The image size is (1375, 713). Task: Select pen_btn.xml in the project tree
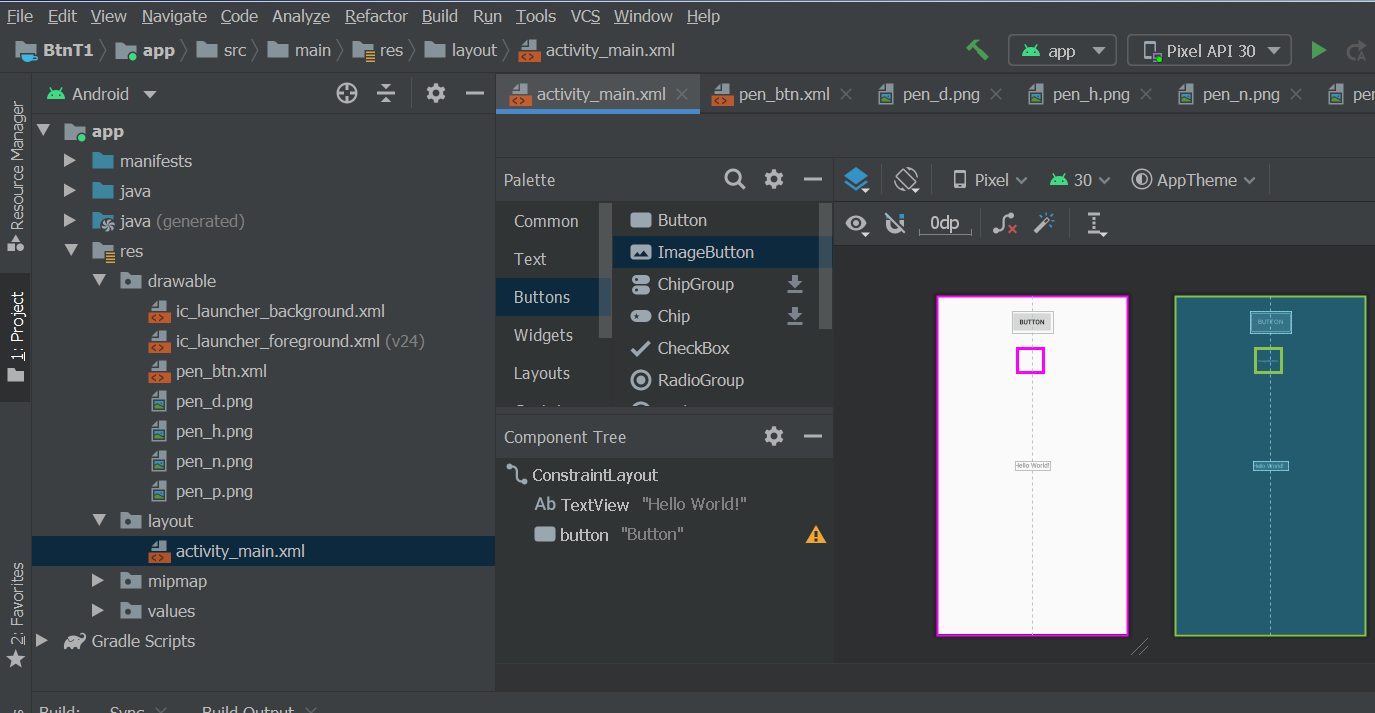221,371
